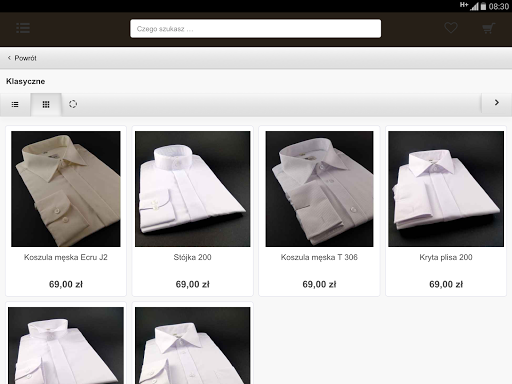Open the hamburger menu icon
The width and height of the screenshot is (512, 384).
[x=23, y=28]
